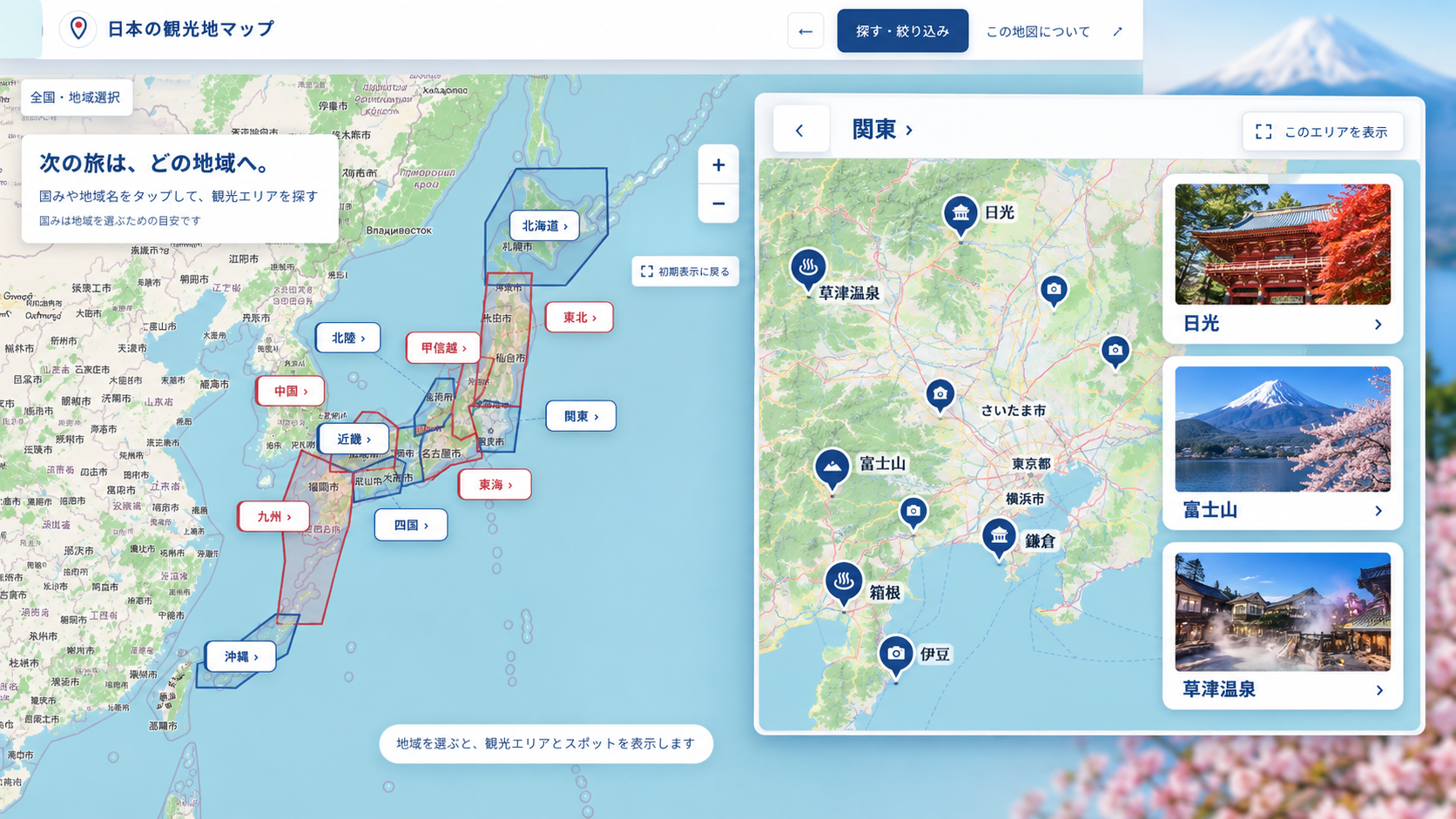Open the external link arrow icon
Viewport: 1456px width, 819px height.
1117,31
